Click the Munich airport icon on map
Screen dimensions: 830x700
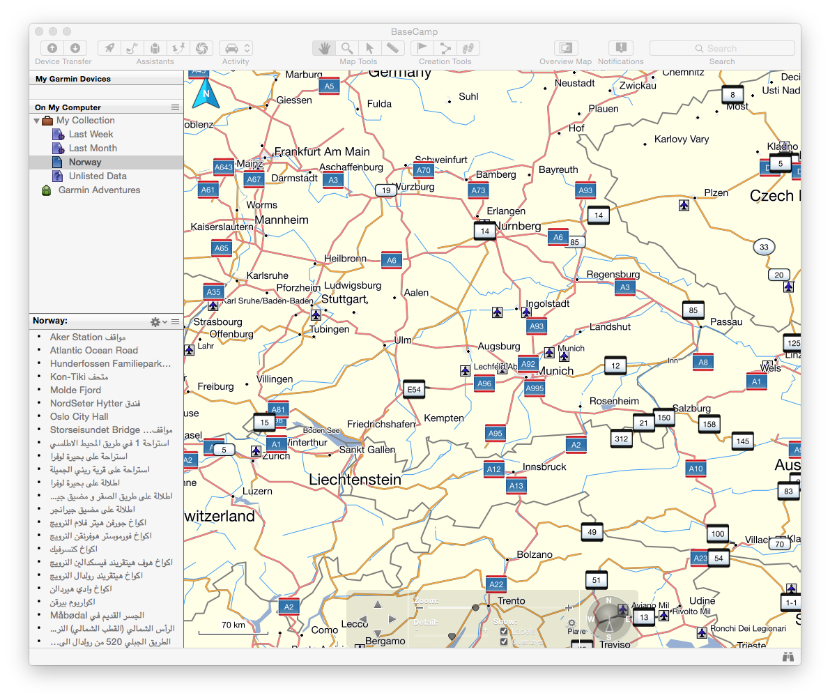point(549,352)
